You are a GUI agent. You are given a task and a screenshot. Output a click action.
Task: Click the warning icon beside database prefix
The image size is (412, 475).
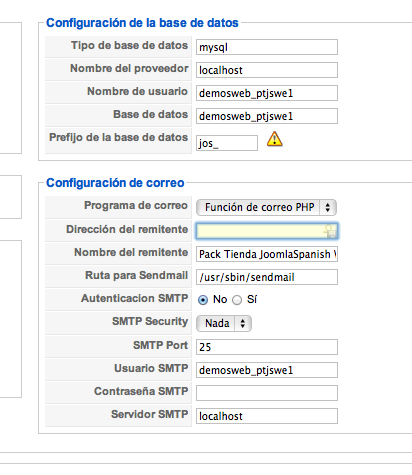click(x=275, y=139)
